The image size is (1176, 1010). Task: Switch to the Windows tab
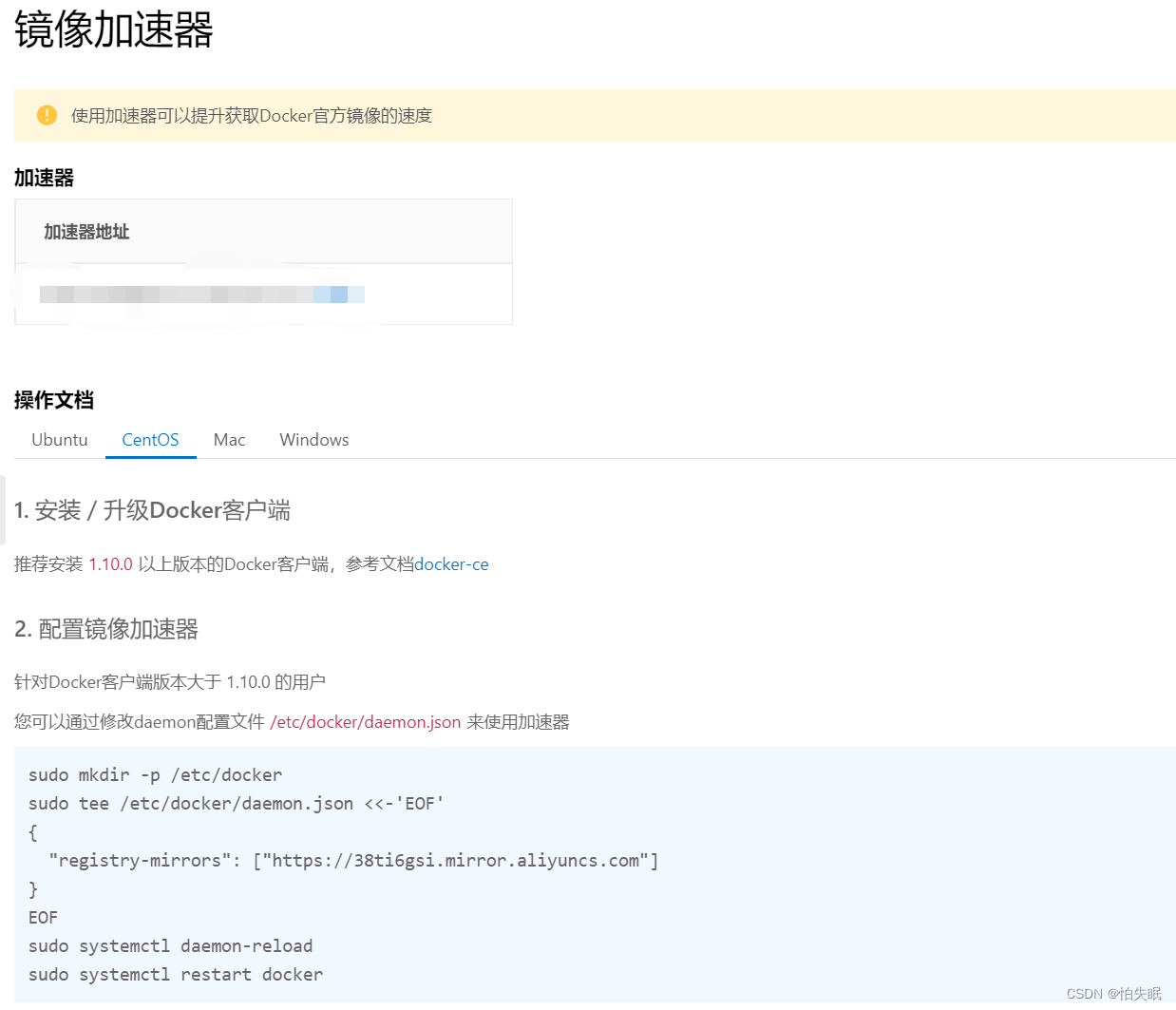coord(313,440)
